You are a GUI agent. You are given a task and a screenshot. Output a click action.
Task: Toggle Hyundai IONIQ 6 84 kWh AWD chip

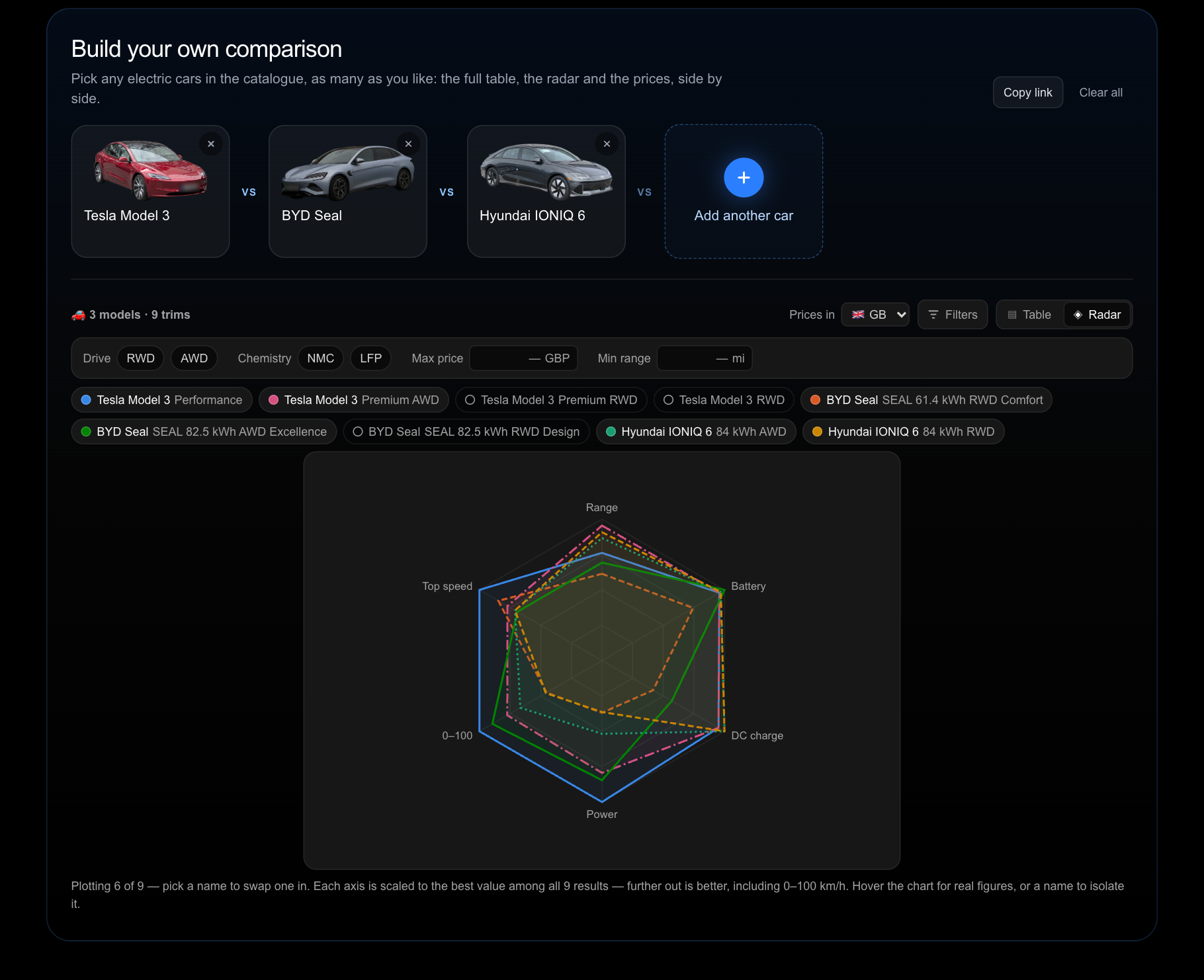click(696, 432)
